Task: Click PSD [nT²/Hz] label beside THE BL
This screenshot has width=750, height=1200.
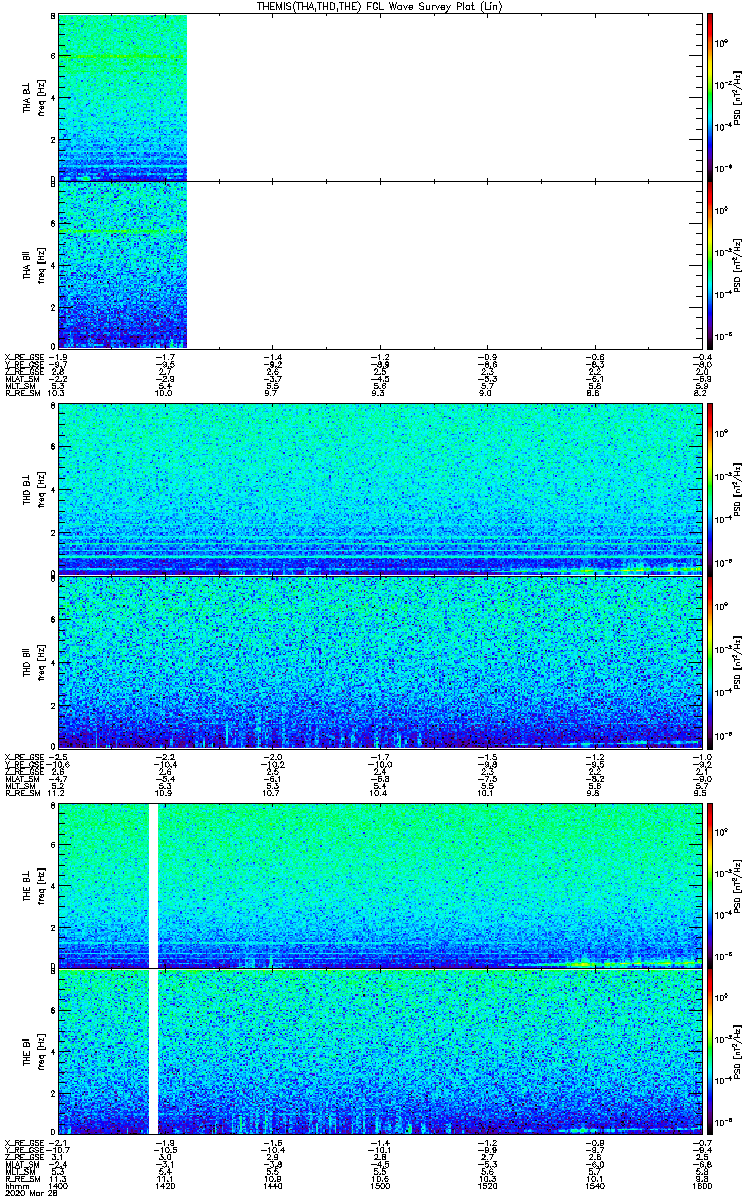Action: [x=740, y=885]
